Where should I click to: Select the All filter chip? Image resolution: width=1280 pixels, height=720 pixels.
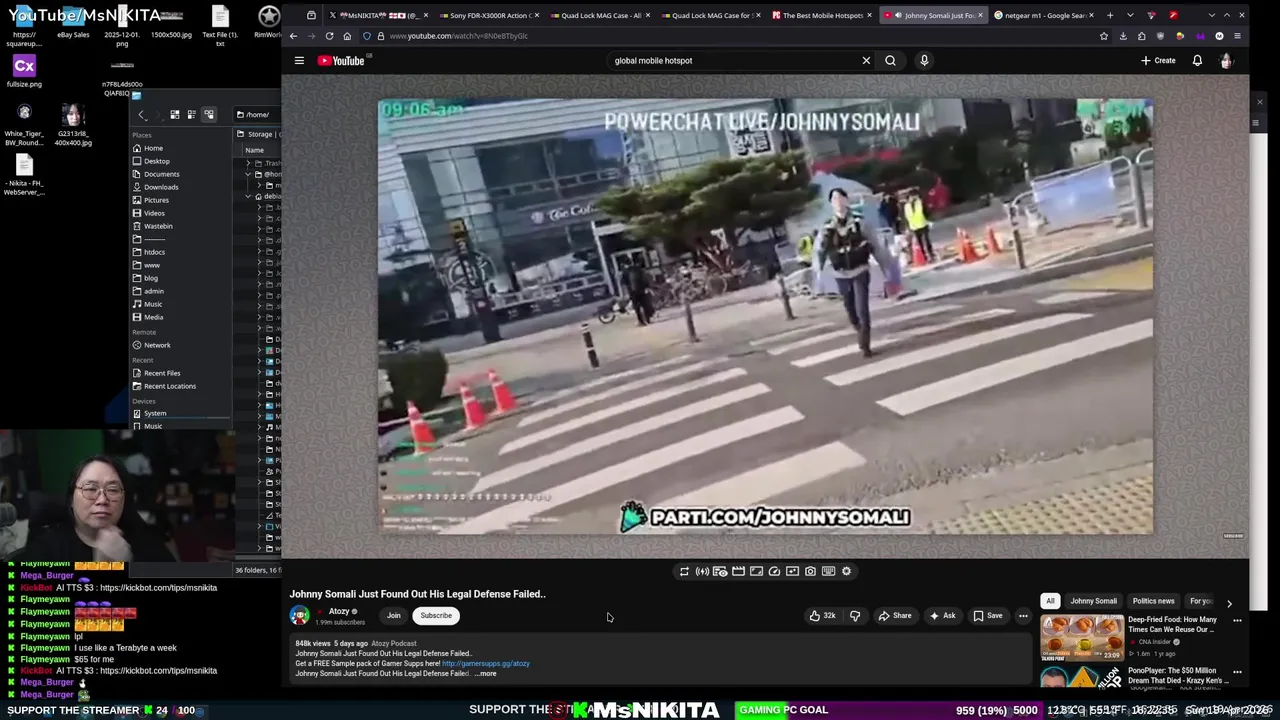(x=1050, y=601)
